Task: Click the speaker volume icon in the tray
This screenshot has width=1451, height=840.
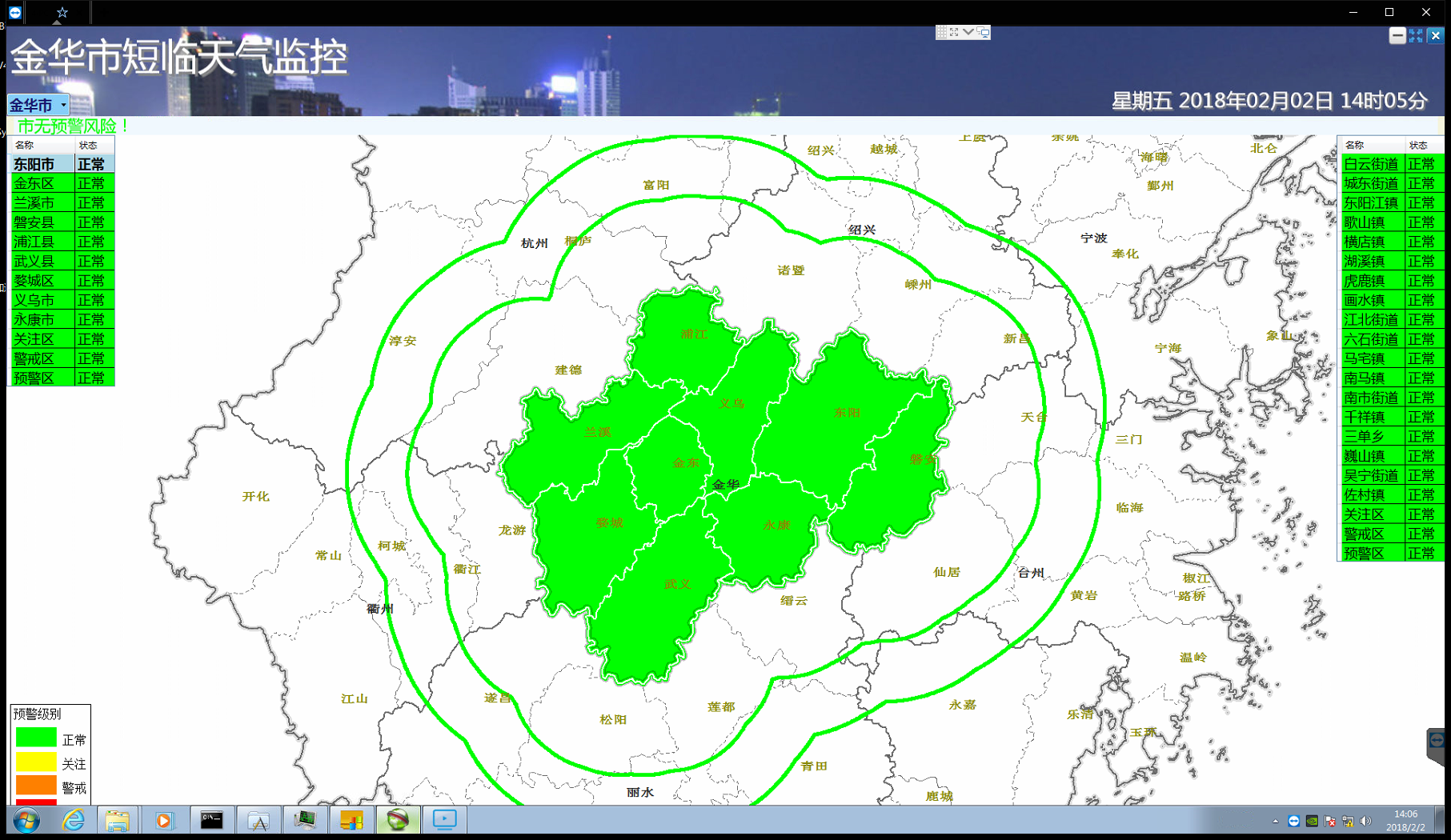Action: 1365,821
